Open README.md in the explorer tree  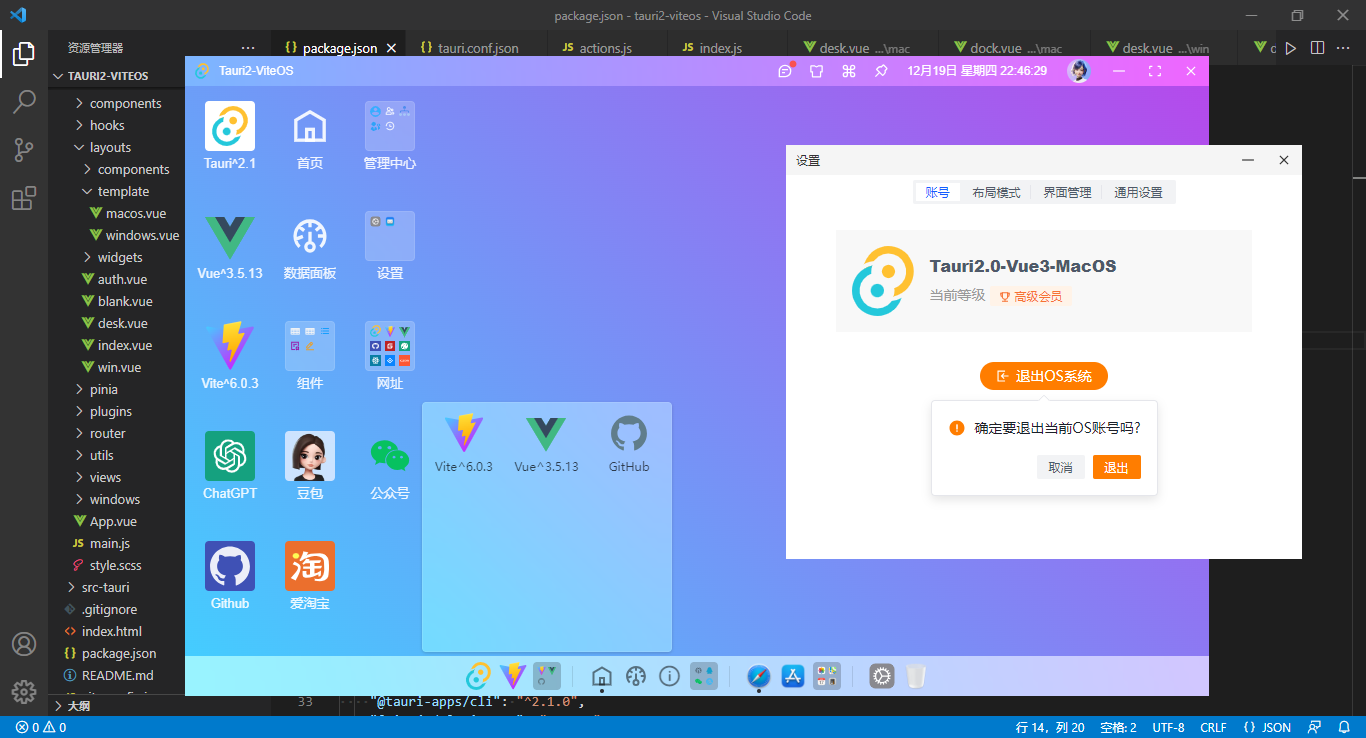point(116,675)
